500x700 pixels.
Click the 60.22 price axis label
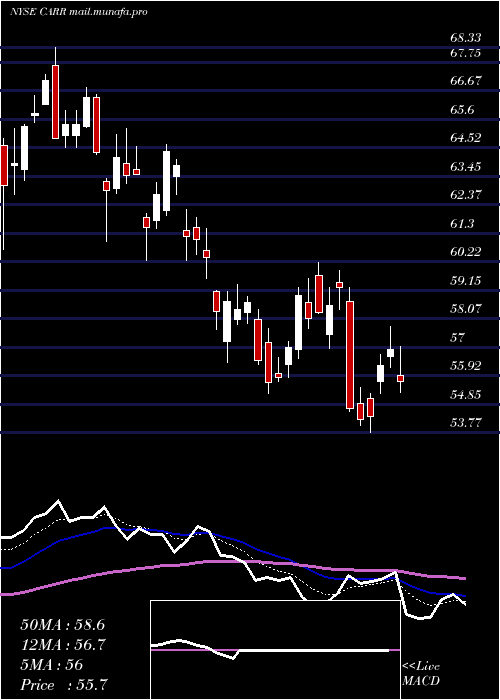coord(466,252)
